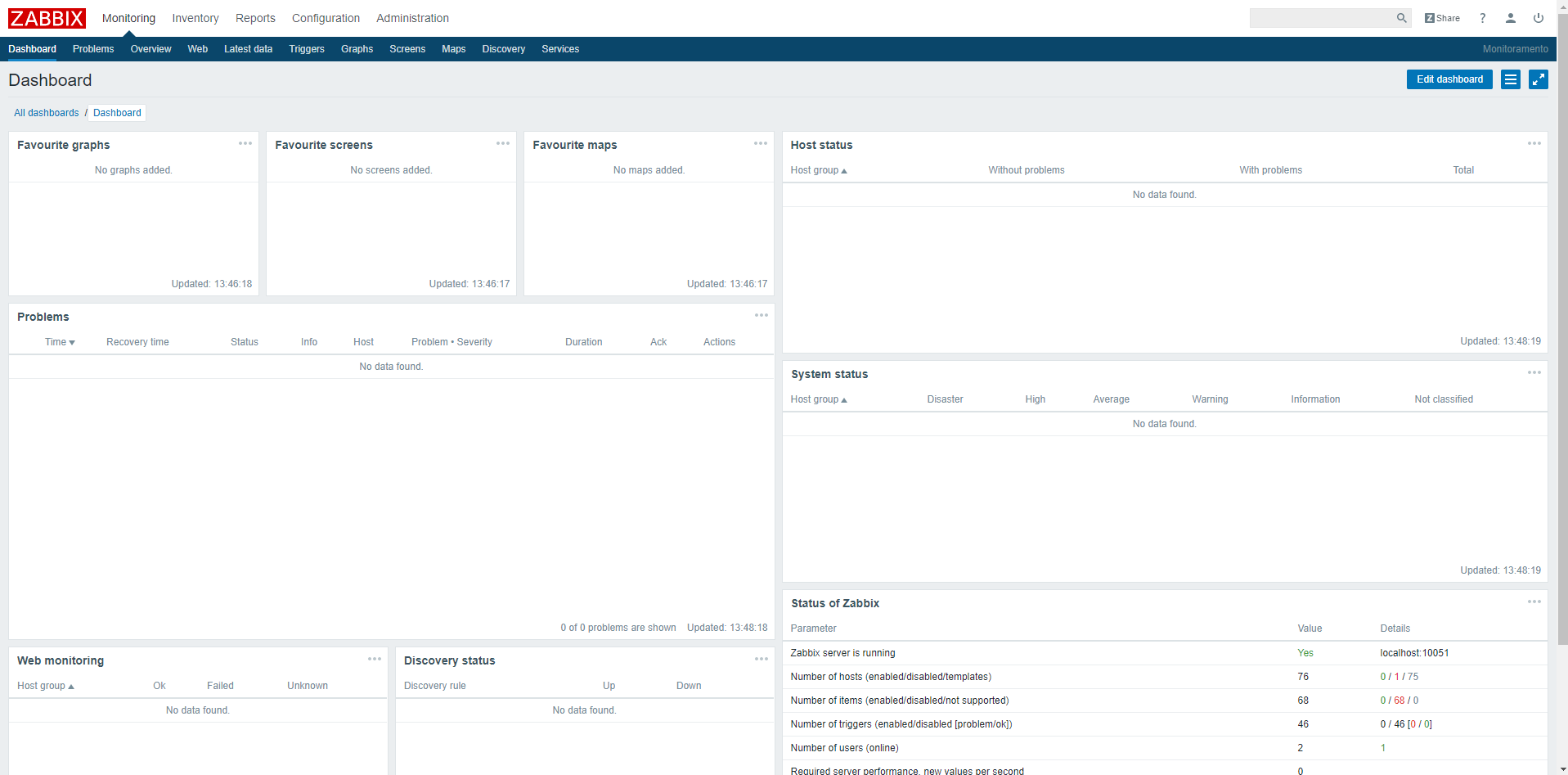Screen dimensions: 1568x775
Task: Open the Favourite graphs widget menu
Action: click(x=245, y=143)
